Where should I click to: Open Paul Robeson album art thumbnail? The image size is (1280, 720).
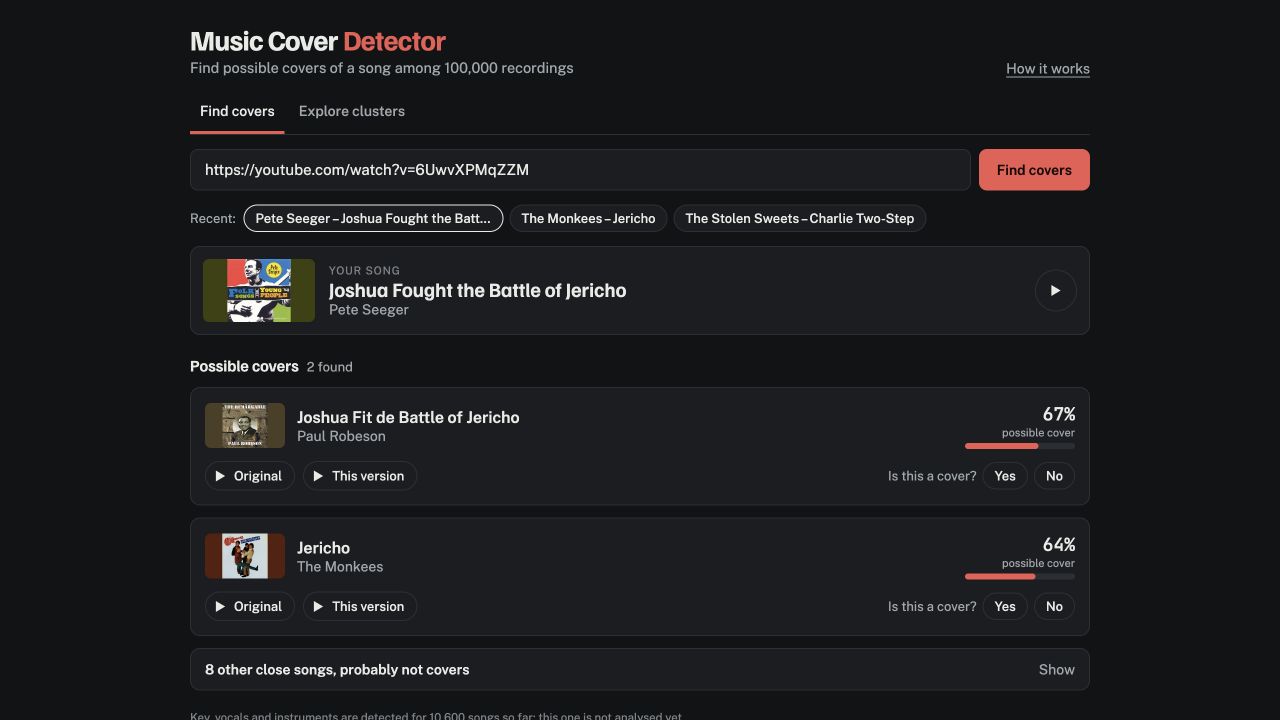coord(245,425)
